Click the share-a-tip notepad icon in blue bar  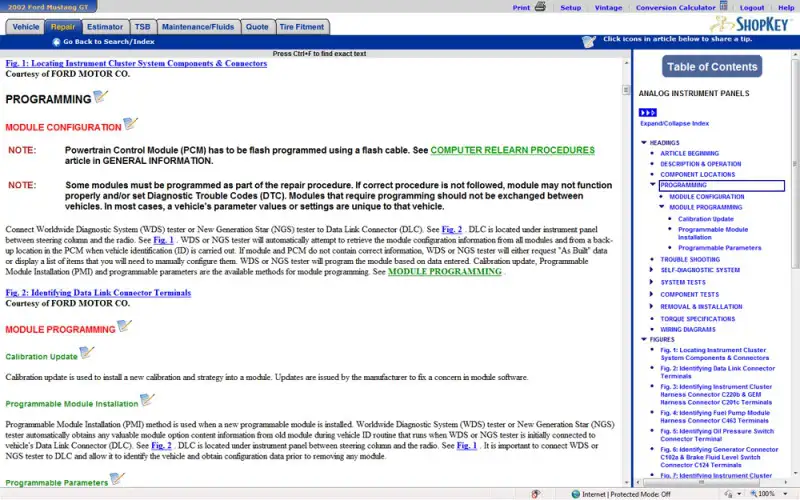click(589, 41)
